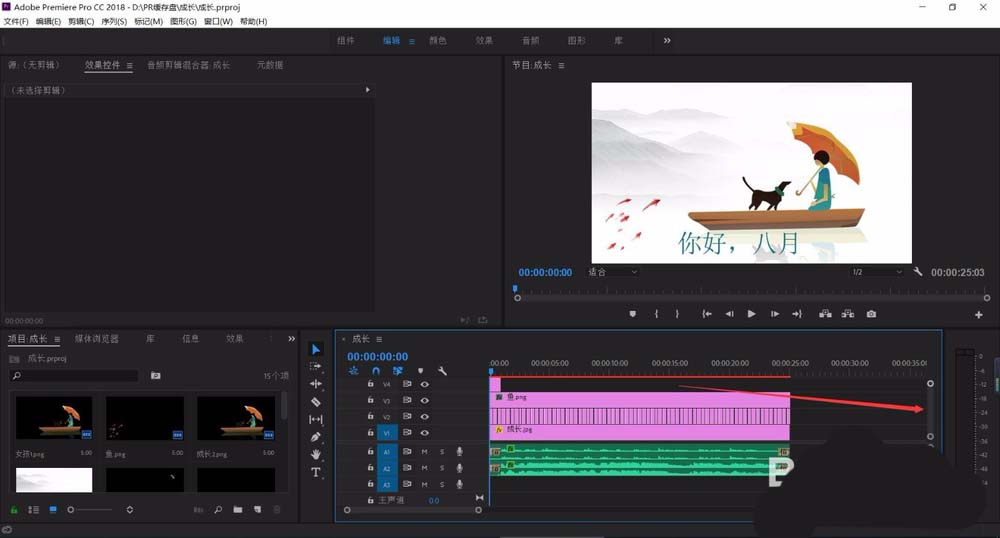
Task: Toggle the timeline snap magnet icon
Action: click(x=376, y=370)
